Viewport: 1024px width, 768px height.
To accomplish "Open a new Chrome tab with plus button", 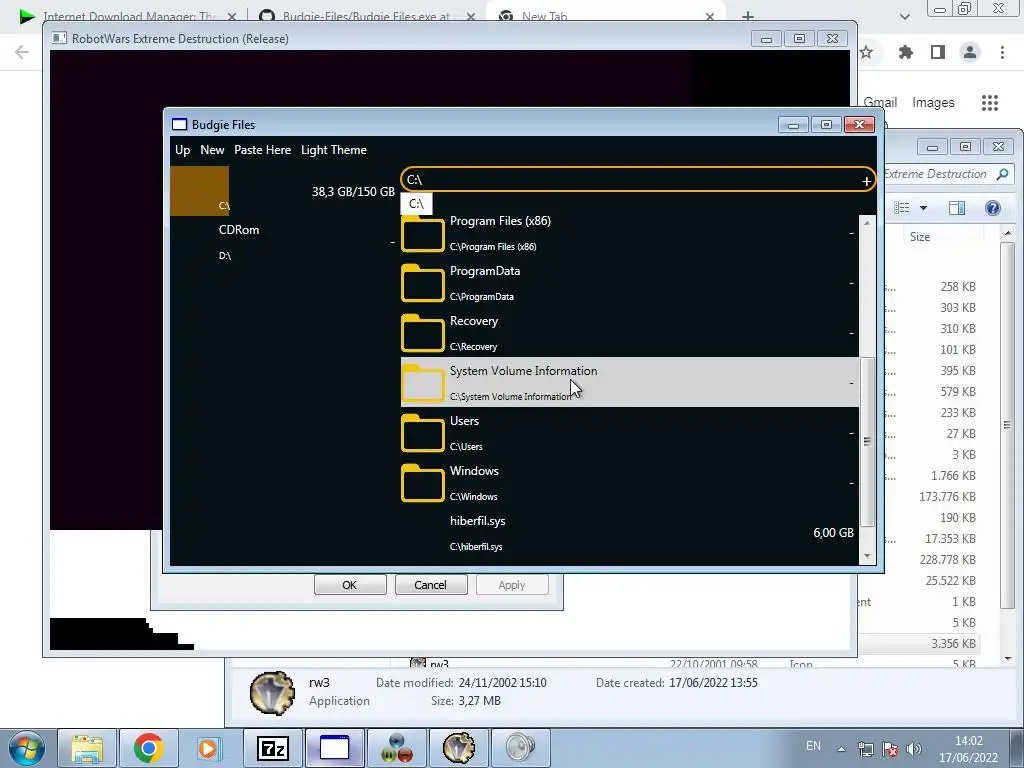I will coord(748,16).
